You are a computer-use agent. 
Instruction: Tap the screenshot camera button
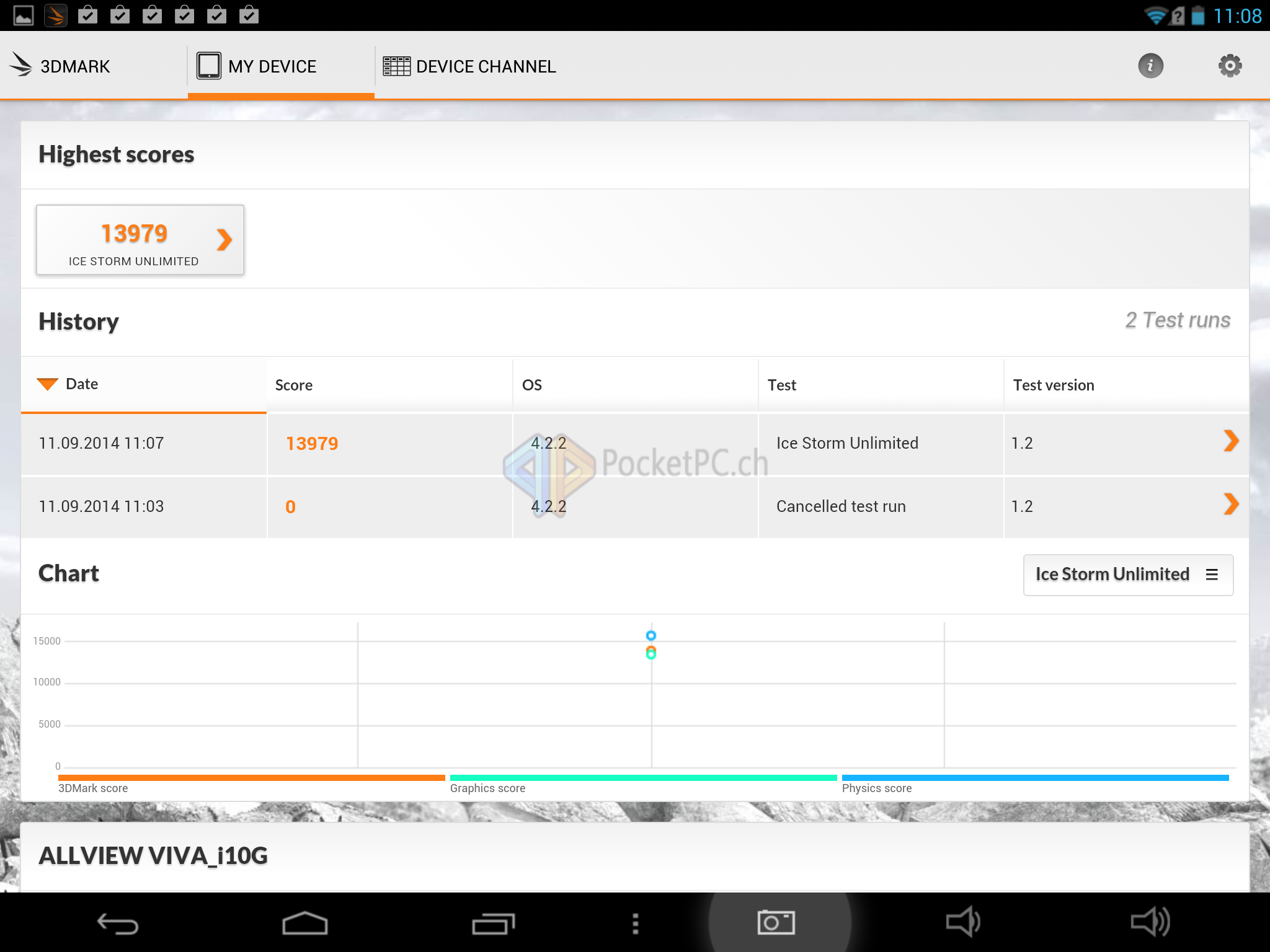[x=776, y=923]
